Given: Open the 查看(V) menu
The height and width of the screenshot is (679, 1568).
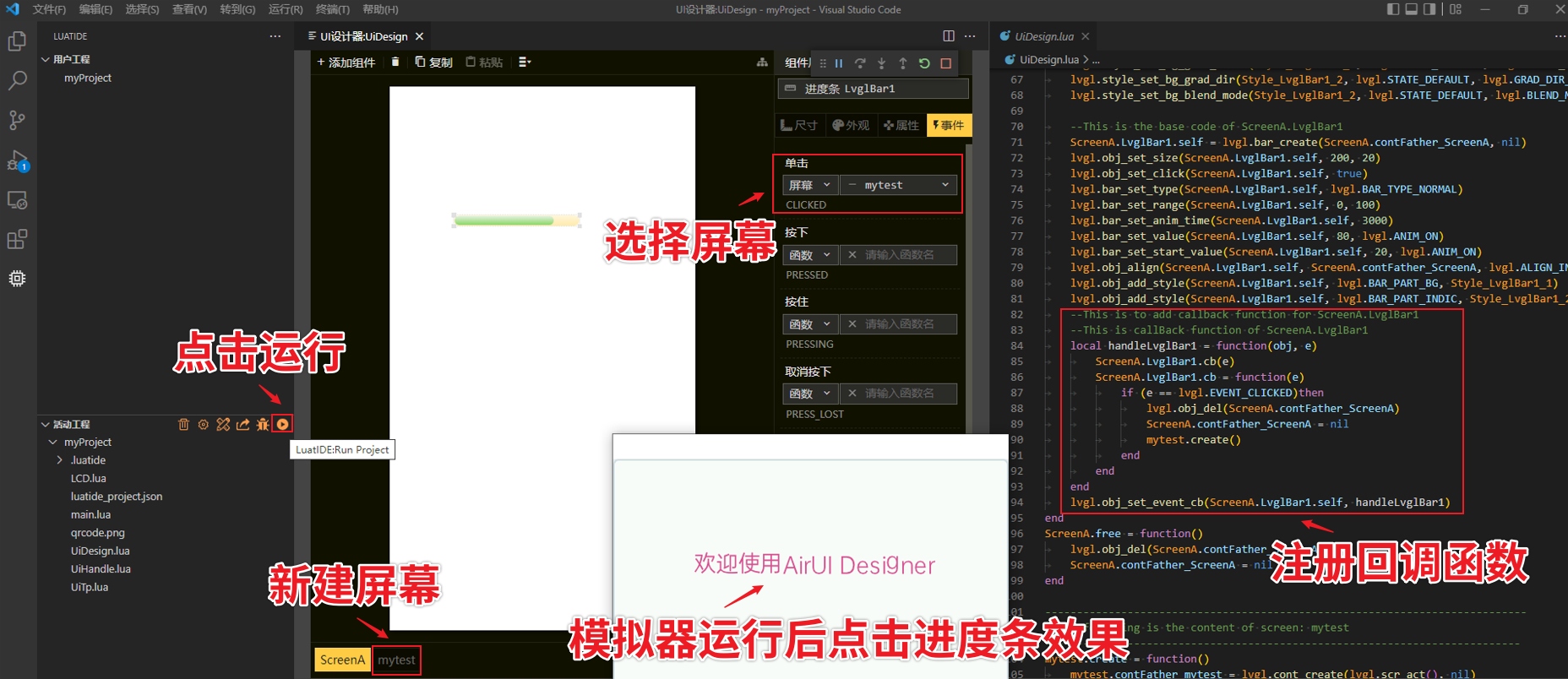Looking at the screenshot, I should point(189,9).
